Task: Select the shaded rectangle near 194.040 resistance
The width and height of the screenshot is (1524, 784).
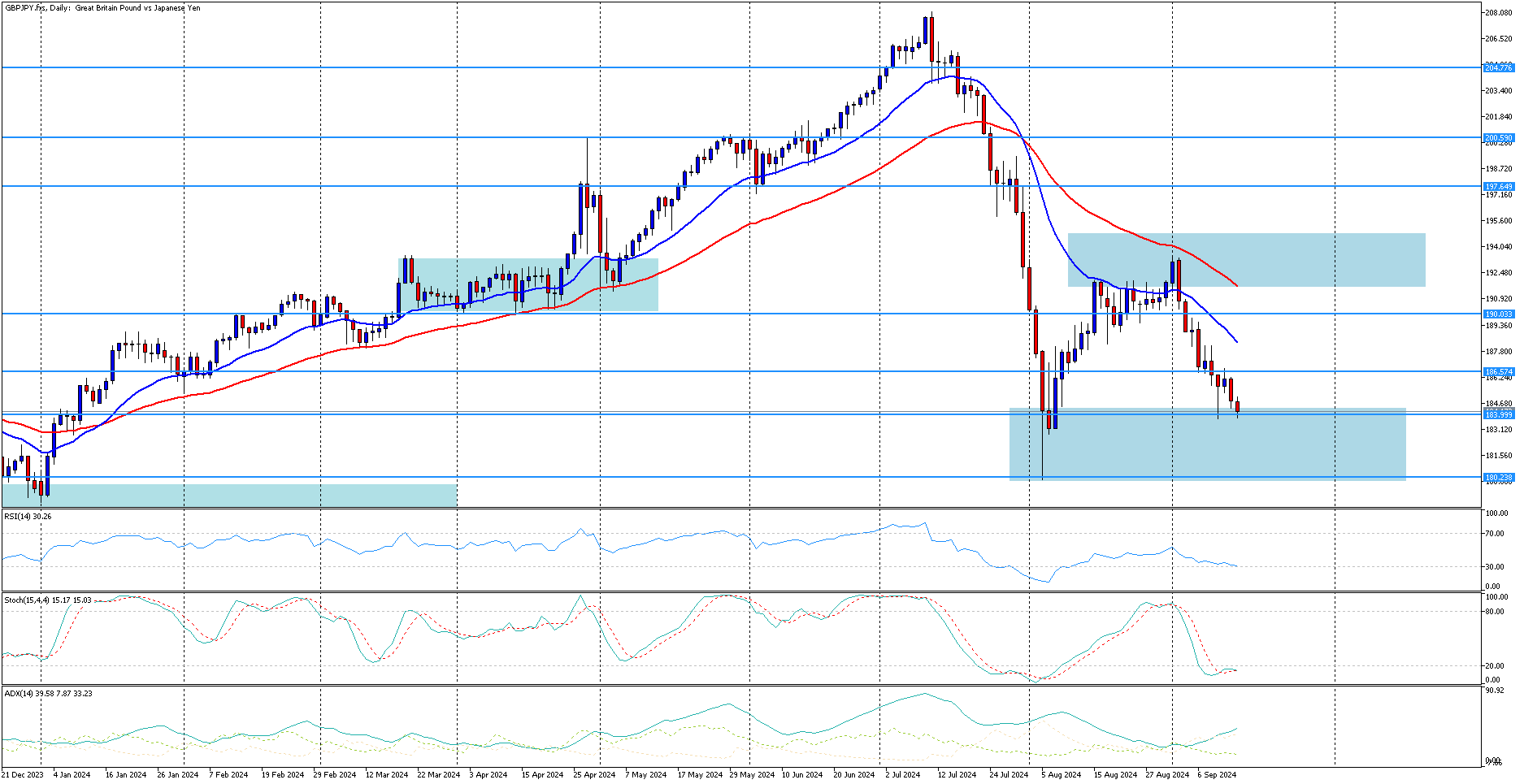Action: point(1246,260)
